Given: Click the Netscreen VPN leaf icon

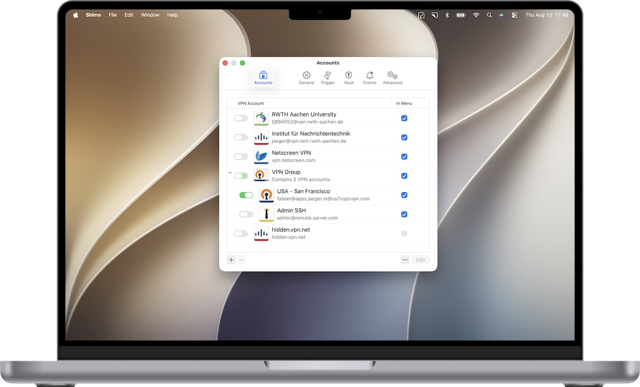Looking at the screenshot, I should point(261,157).
